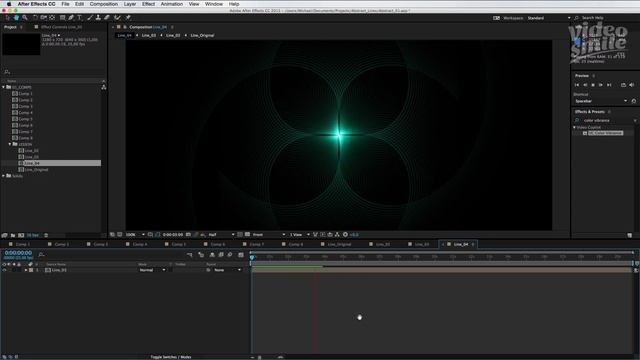Open Parent dropdown showing None
The image size is (640, 360).
coord(227,270)
